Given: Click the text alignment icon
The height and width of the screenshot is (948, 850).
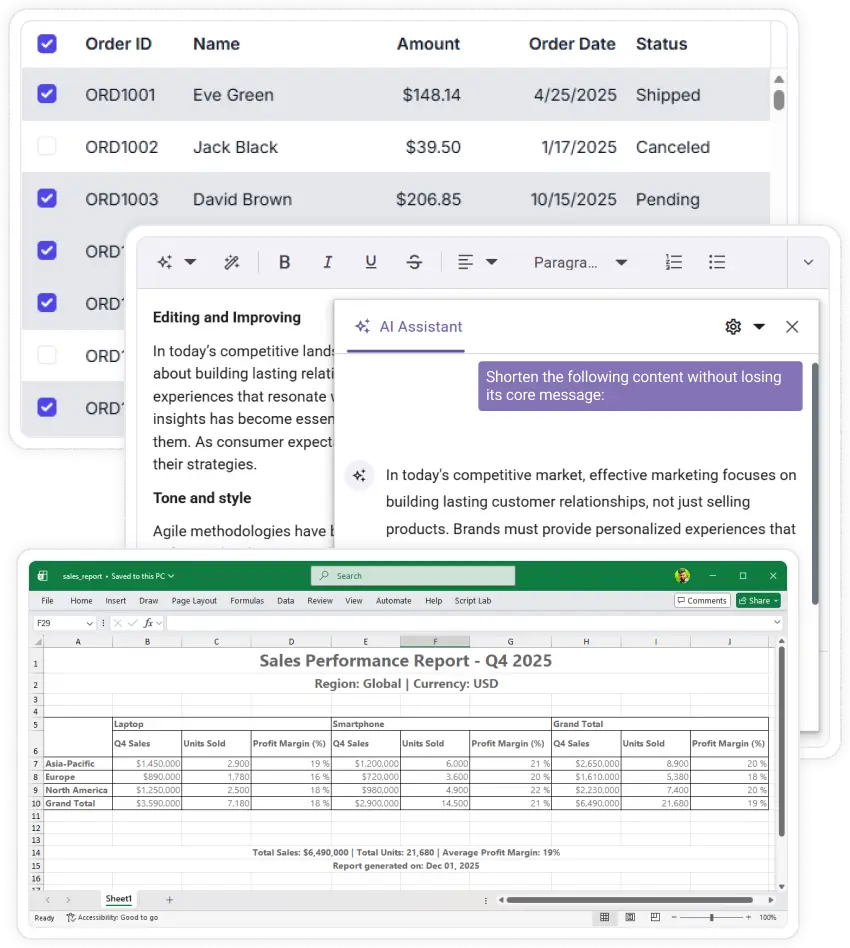Looking at the screenshot, I should 465,262.
